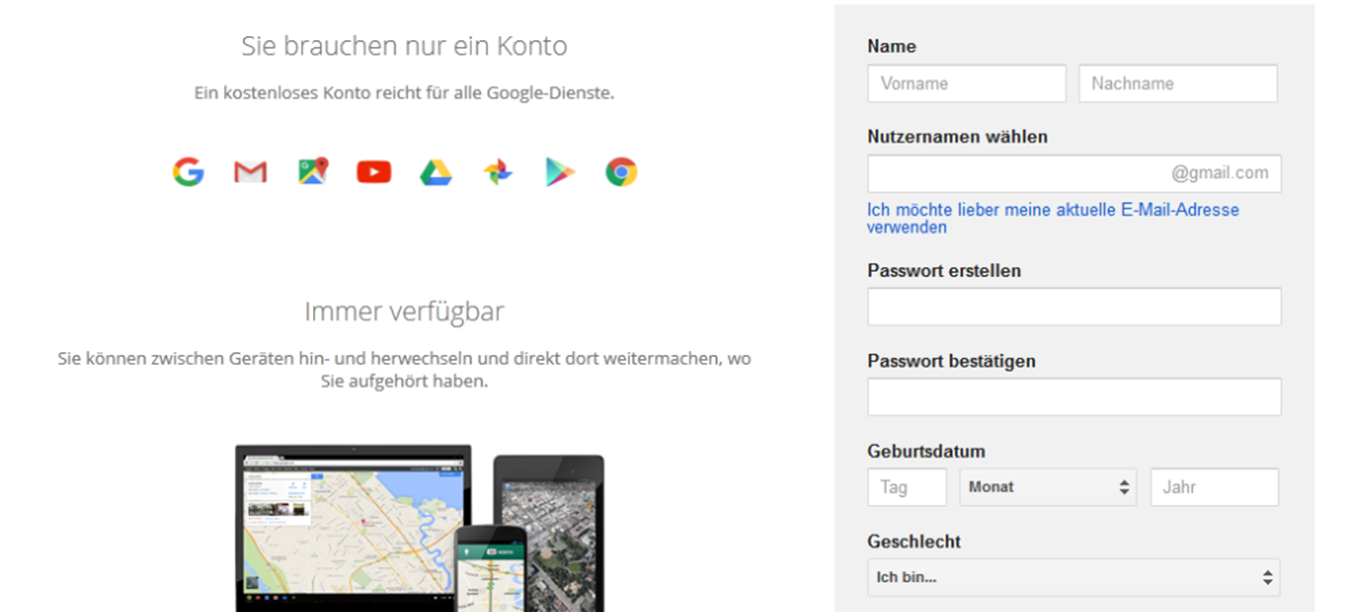This screenshot has width=1351, height=612.
Task: Select the Gmail icon
Action: click(249, 171)
